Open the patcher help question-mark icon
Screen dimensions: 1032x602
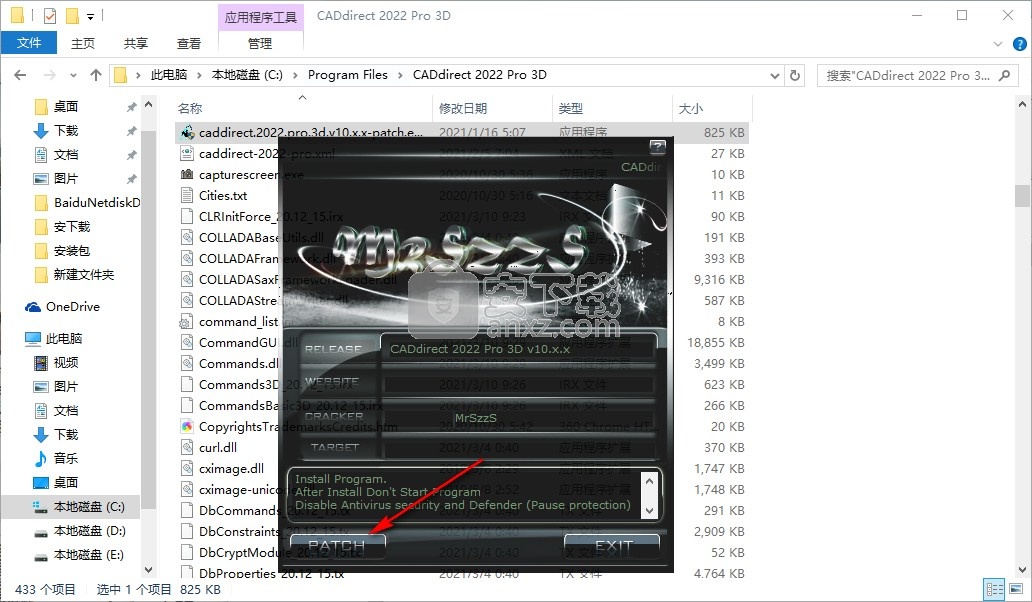point(657,147)
